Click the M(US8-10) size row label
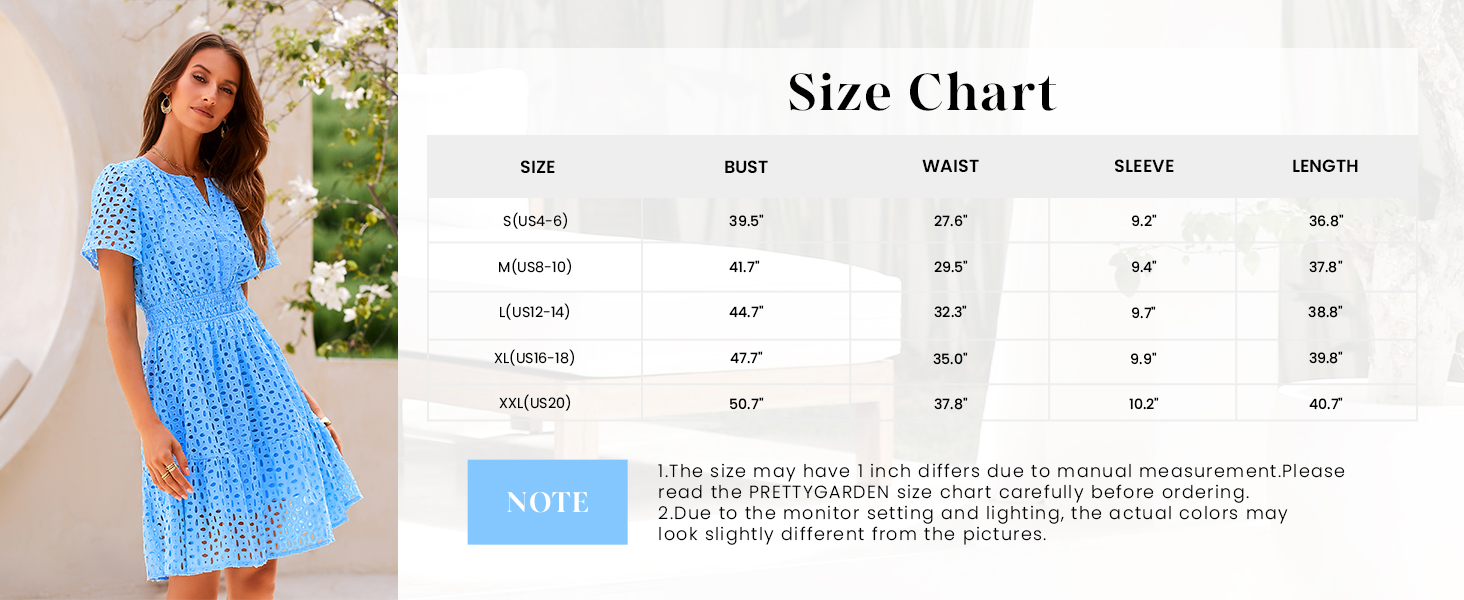Viewport: 1464px width, 600px height. point(535,267)
